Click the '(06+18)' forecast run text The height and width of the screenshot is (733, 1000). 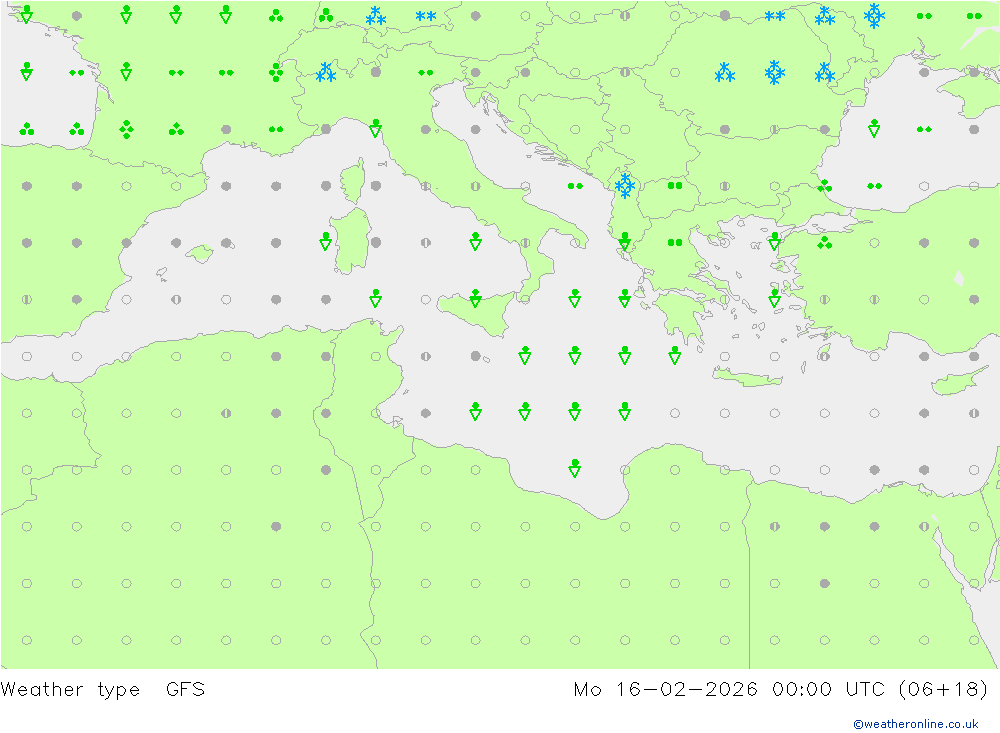(x=943, y=690)
